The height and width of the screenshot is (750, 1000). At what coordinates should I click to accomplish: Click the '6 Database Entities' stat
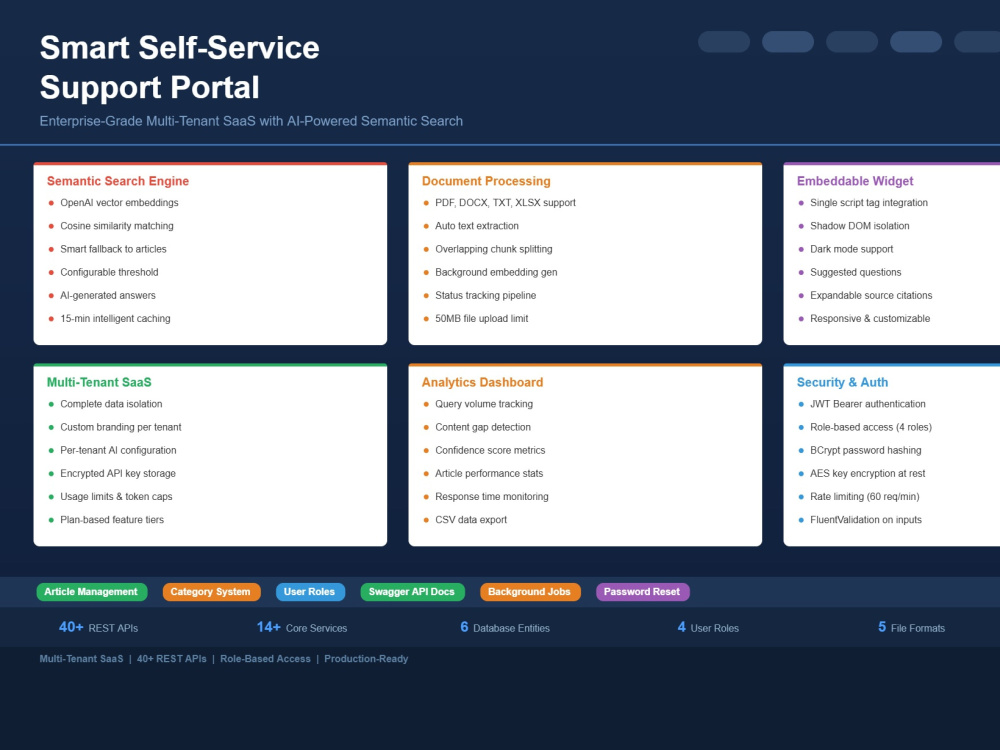(505, 628)
